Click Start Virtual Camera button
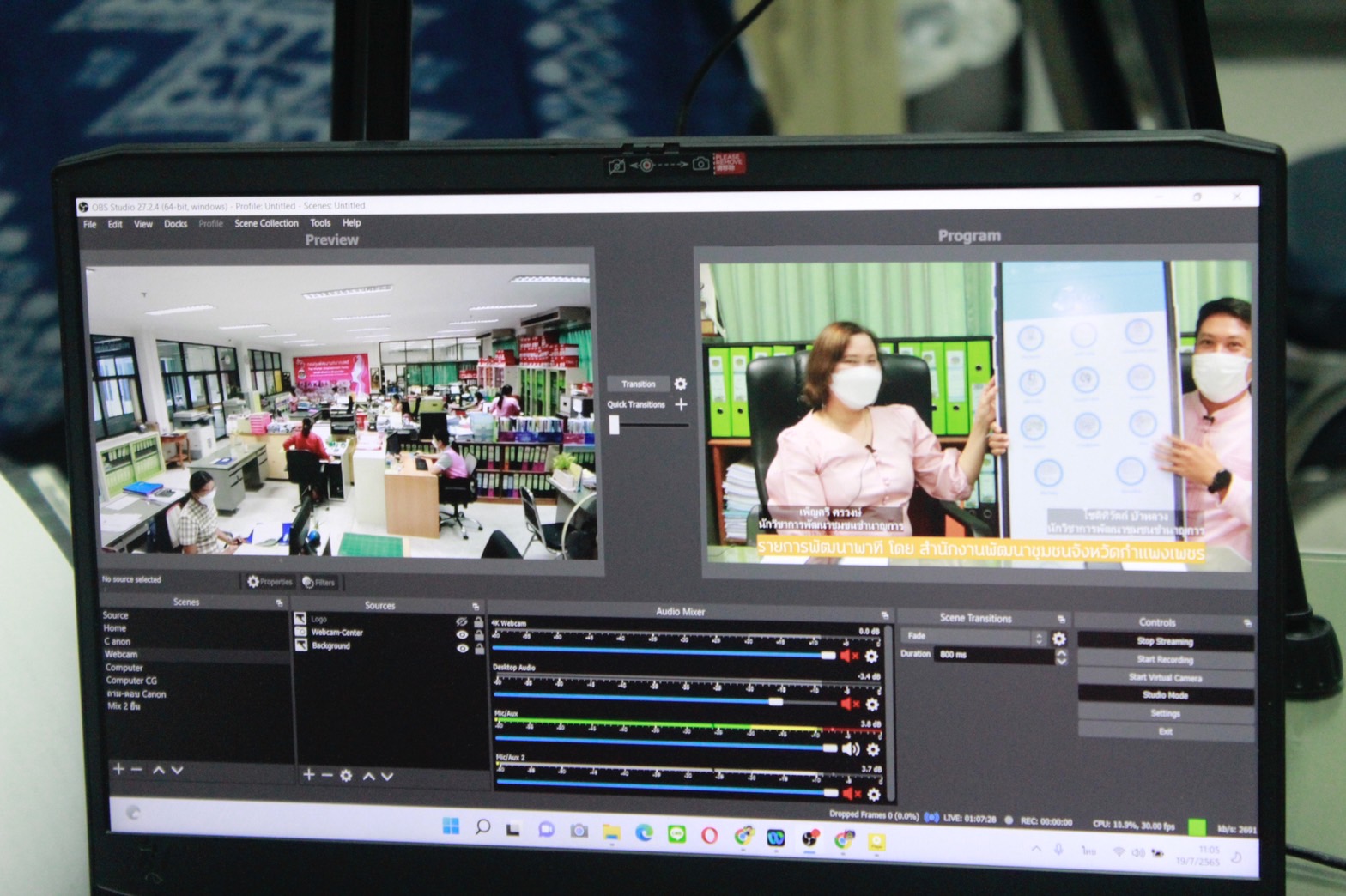The image size is (1346, 896). pos(1165,677)
